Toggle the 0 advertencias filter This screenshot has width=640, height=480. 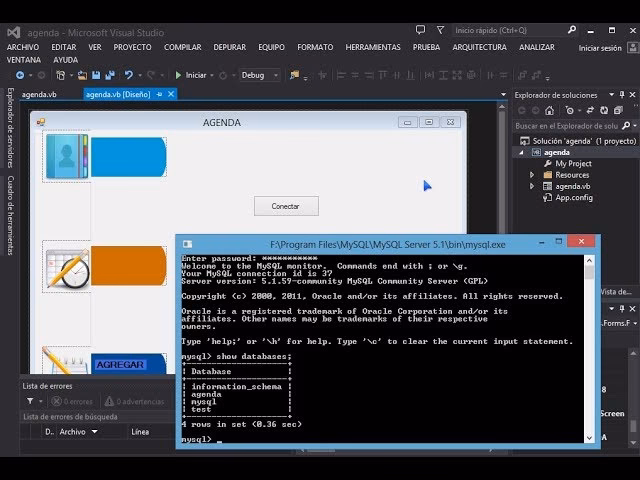(x=134, y=402)
